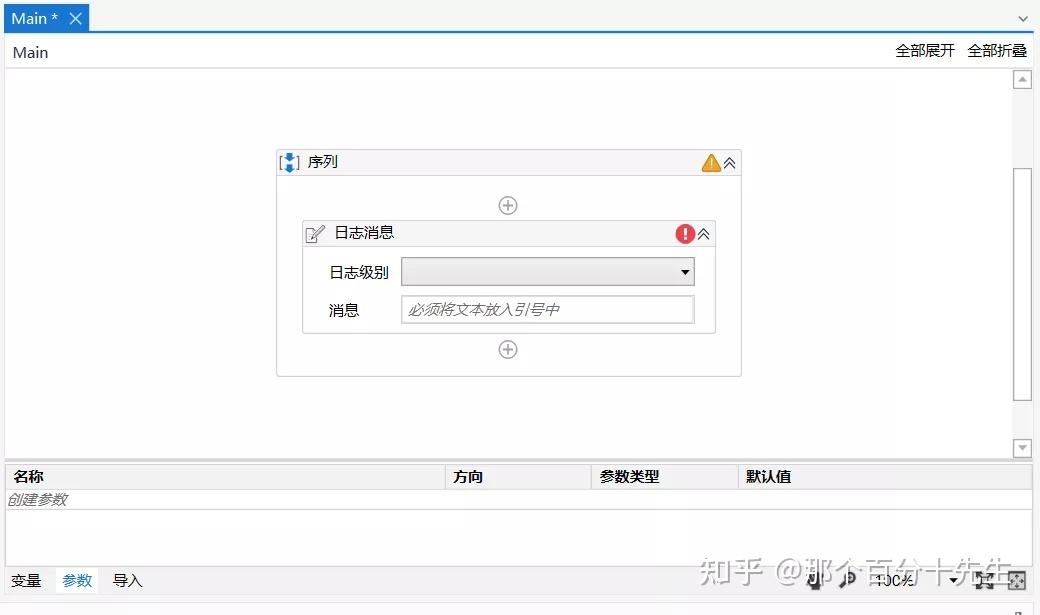Click the plus icon below the Log Message activity
This screenshot has width=1040, height=615.
coord(507,349)
